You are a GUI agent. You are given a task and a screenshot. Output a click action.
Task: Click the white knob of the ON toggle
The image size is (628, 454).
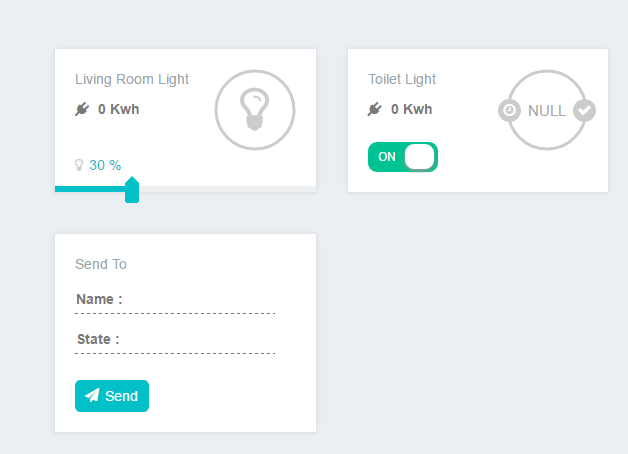pos(419,157)
